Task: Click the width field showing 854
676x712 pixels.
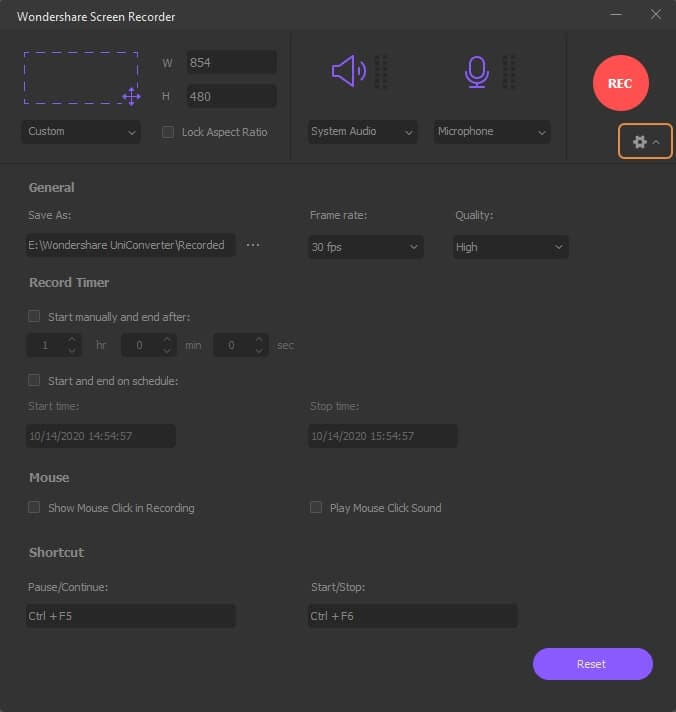Action: (x=231, y=63)
